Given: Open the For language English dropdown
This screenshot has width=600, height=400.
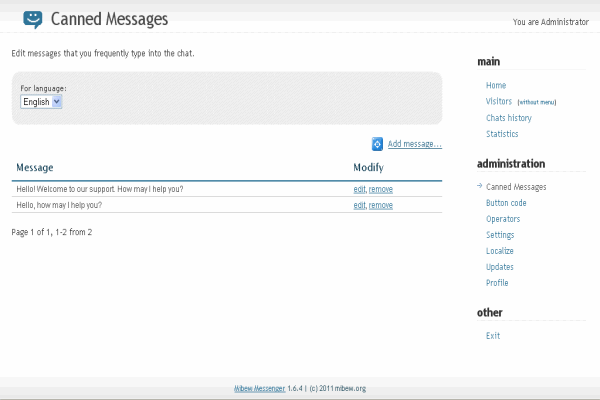Looking at the screenshot, I should click(41, 102).
